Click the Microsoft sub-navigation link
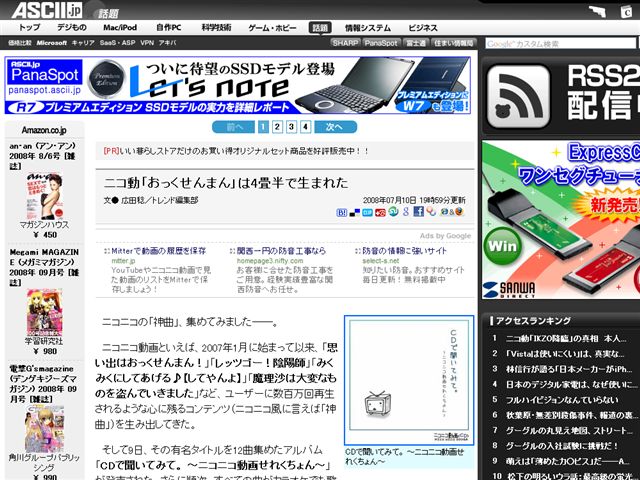The height and width of the screenshot is (480, 640). click(51, 42)
